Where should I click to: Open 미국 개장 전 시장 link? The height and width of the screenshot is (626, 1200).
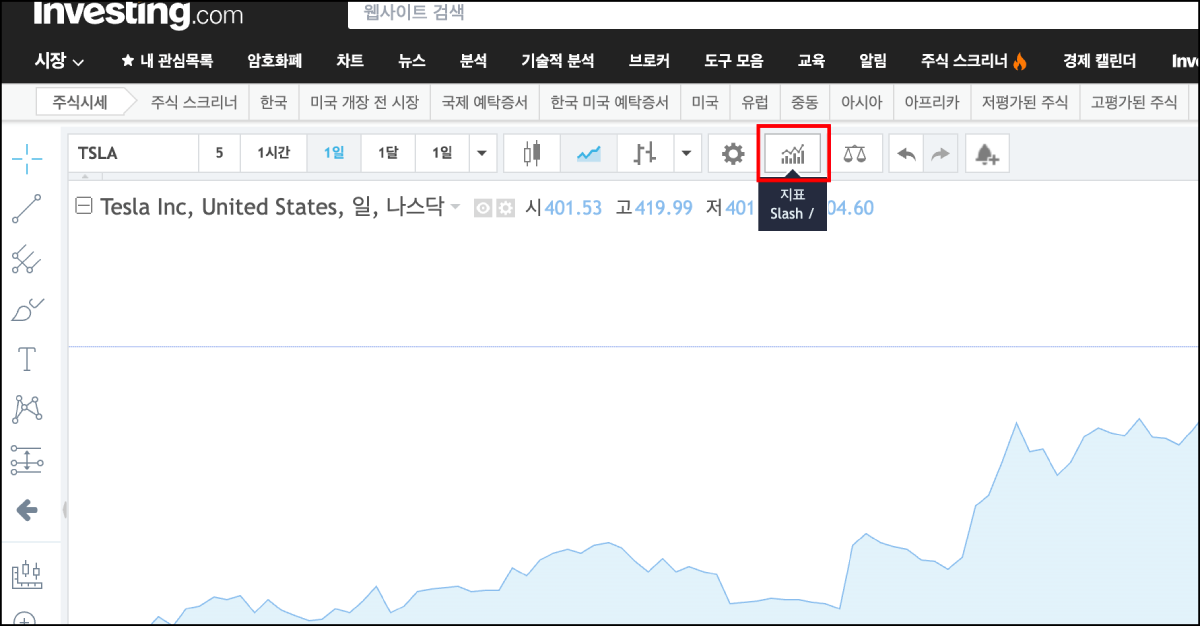tap(365, 102)
